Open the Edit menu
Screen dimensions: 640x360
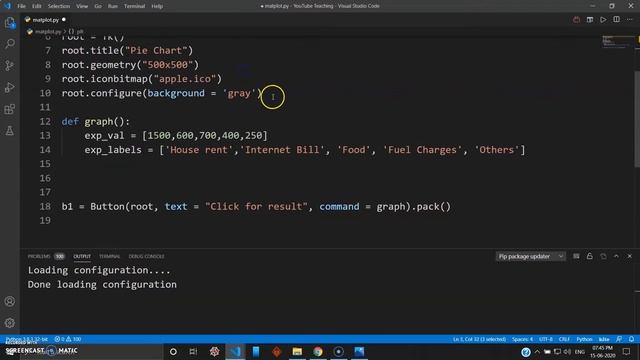click(37, 6)
